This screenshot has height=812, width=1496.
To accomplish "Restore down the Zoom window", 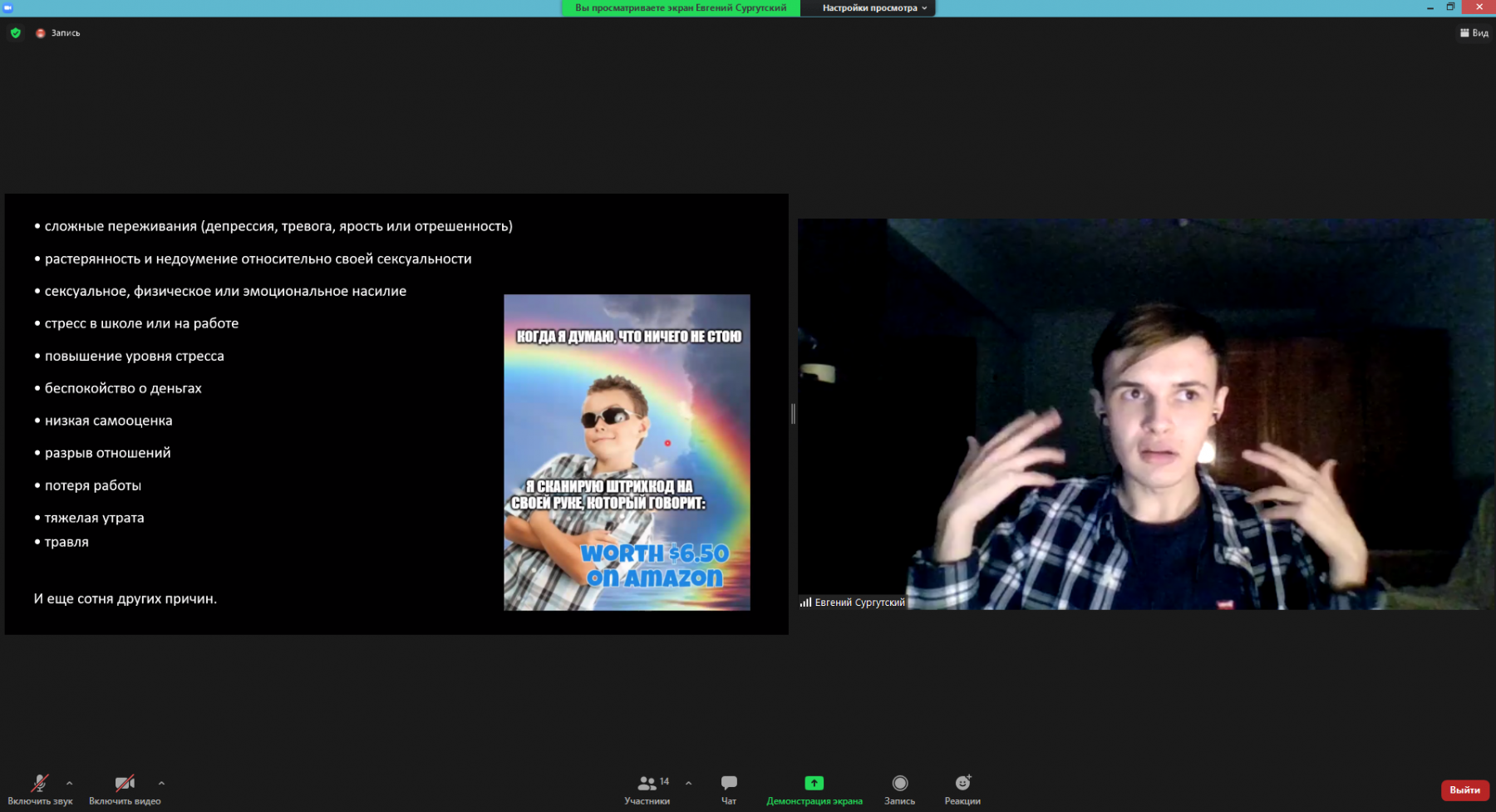I will point(1450,7).
